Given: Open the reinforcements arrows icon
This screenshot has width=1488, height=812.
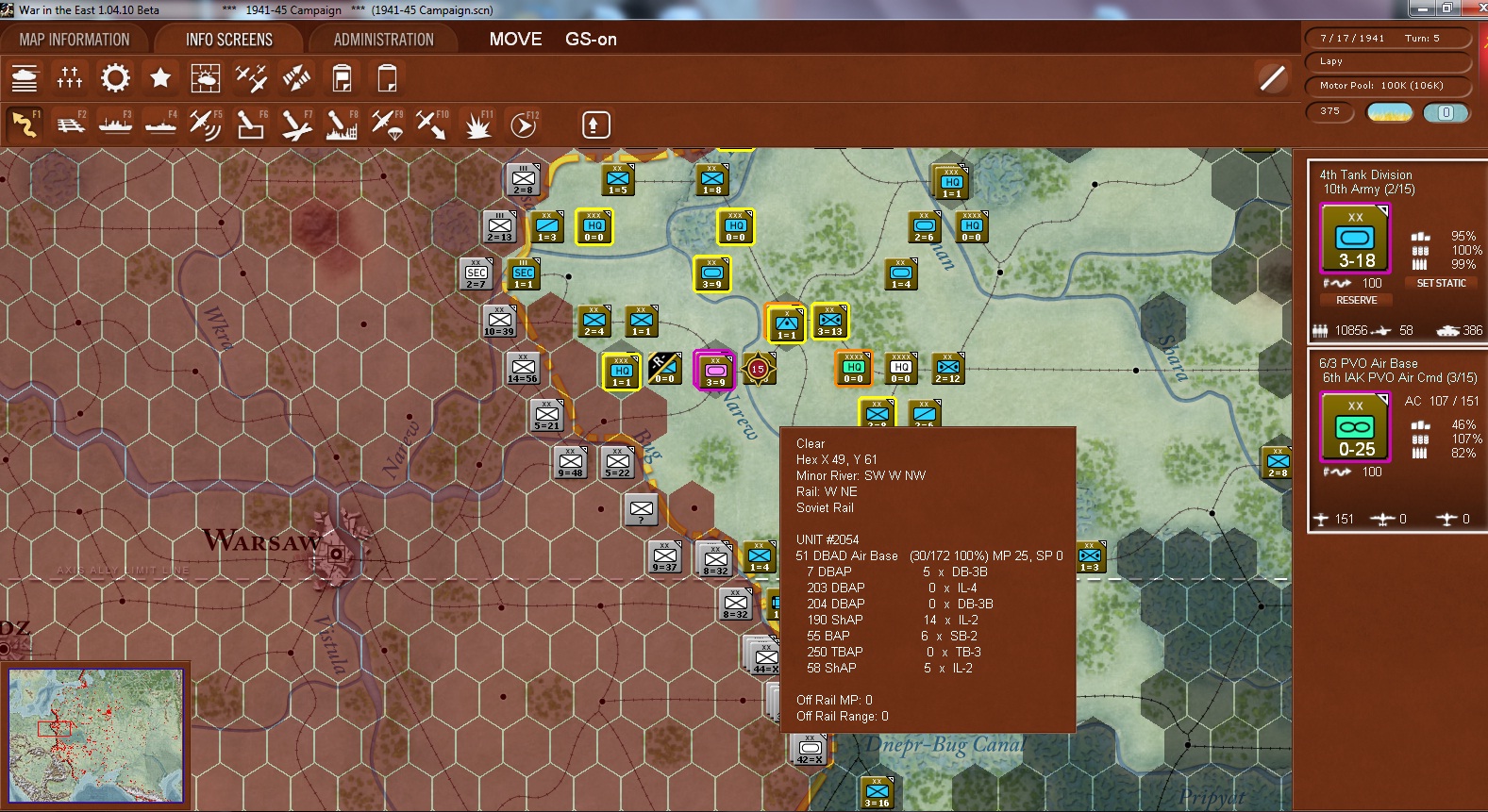Looking at the screenshot, I should coord(296,78).
